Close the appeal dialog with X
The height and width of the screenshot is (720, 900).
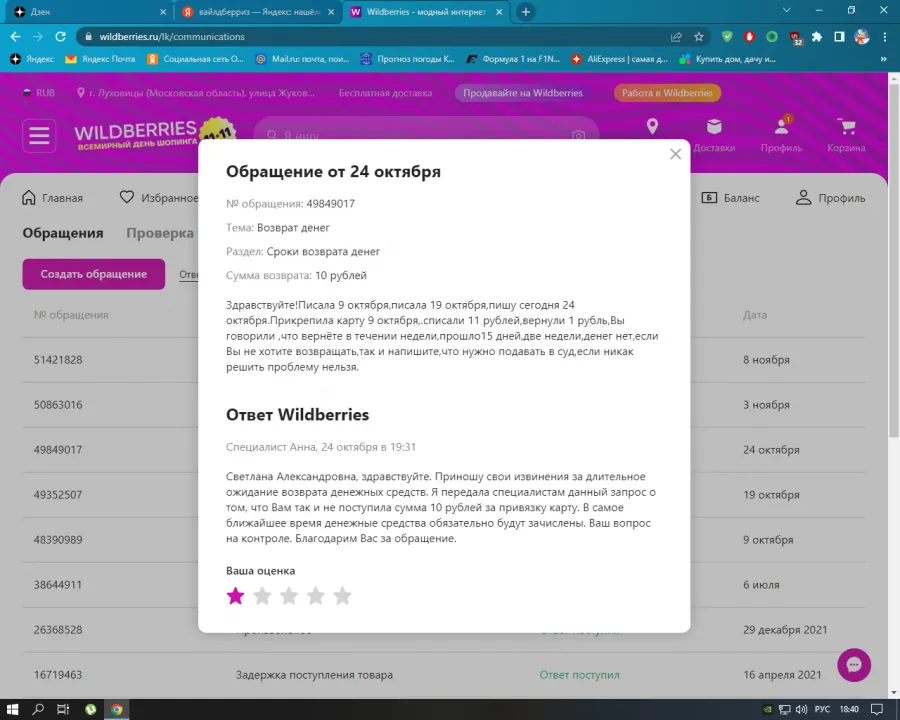(x=676, y=154)
